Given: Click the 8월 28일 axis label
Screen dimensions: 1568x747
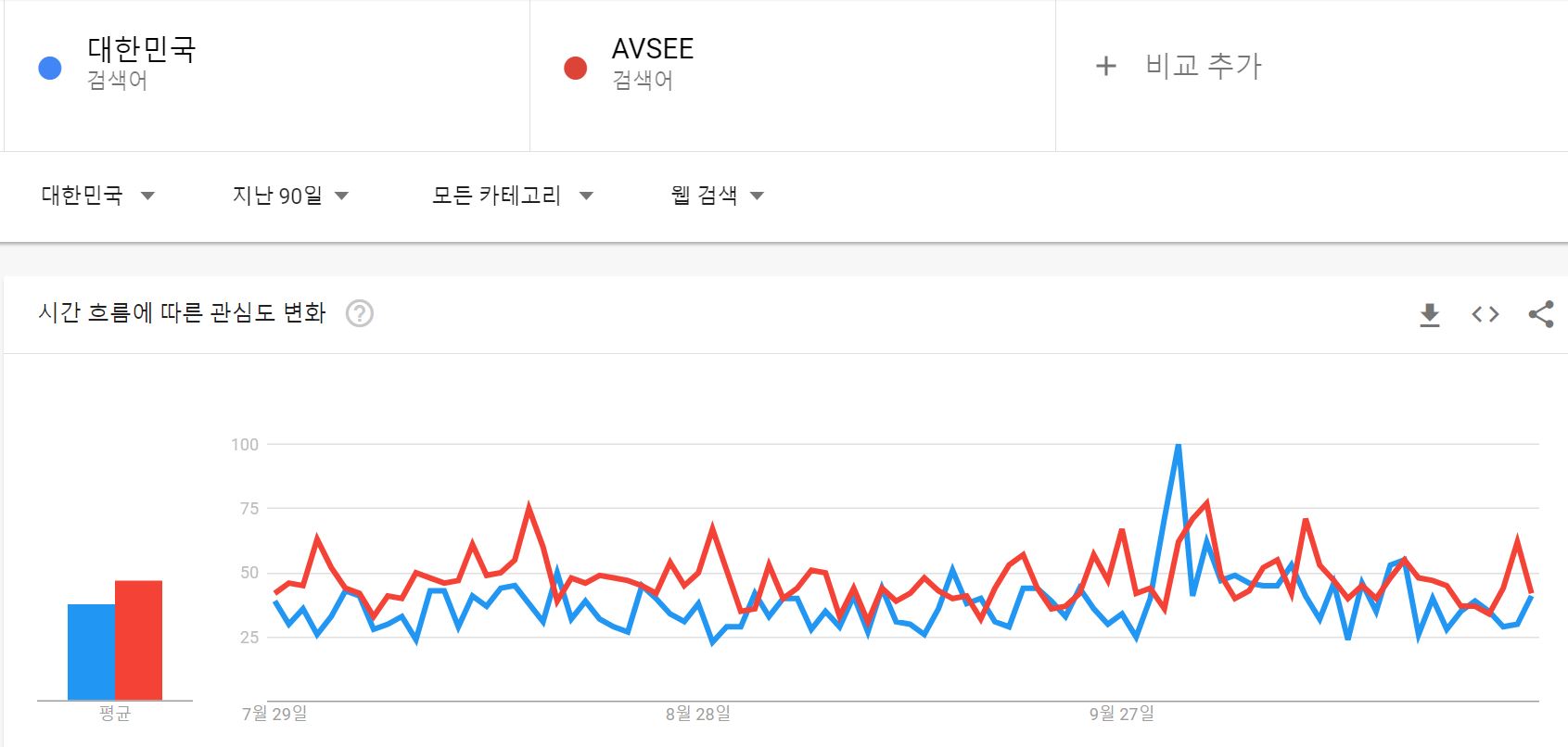Looking at the screenshot, I should (x=698, y=714).
